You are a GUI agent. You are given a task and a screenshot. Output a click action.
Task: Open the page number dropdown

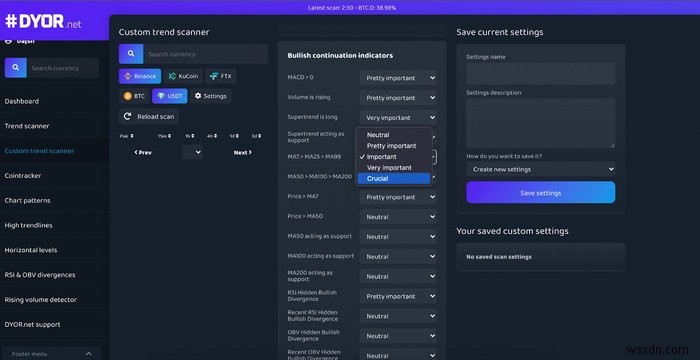193,152
